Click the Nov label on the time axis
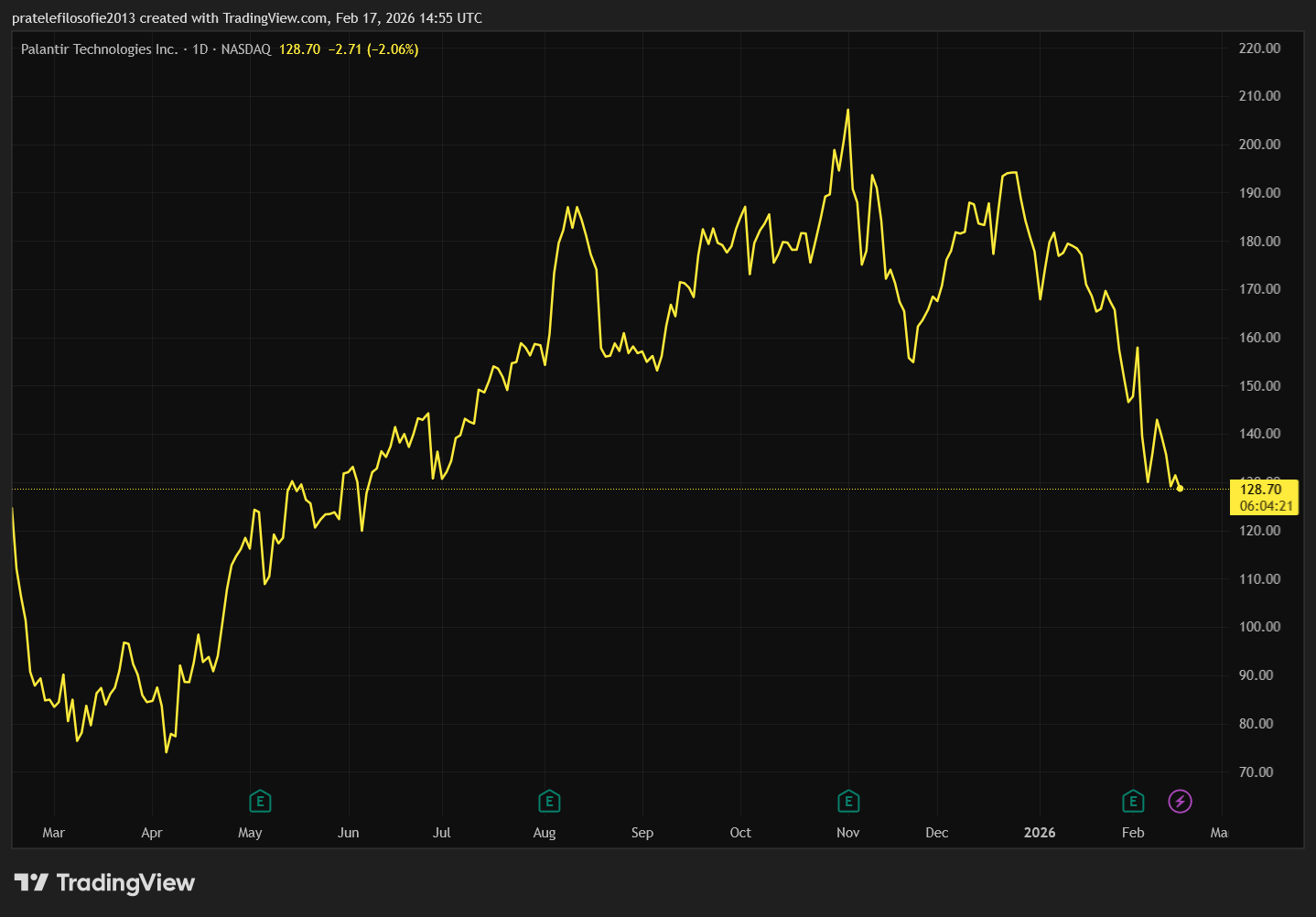 point(848,833)
